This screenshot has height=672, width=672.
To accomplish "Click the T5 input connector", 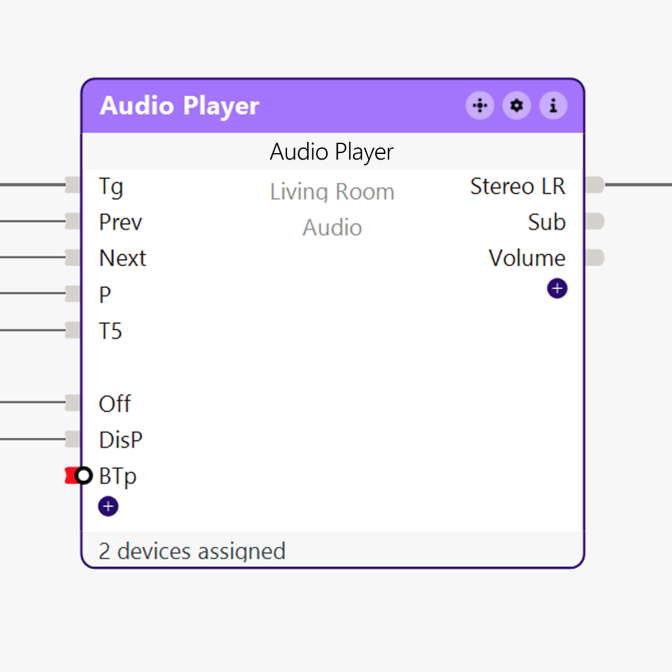I will (x=73, y=330).
